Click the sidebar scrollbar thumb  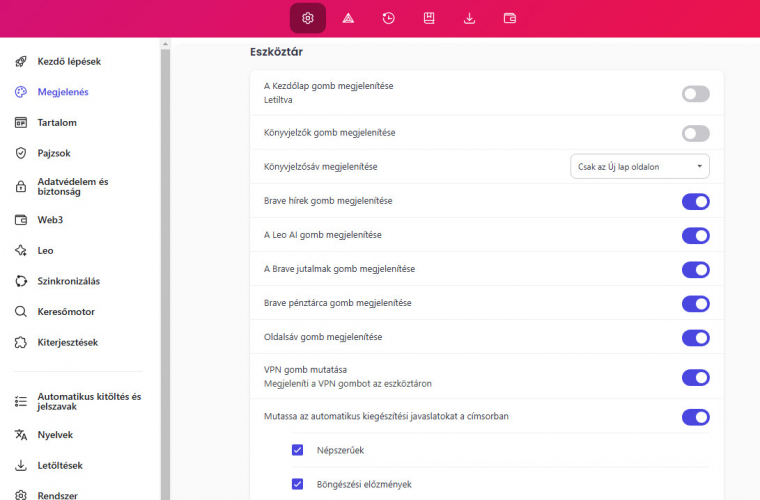165,274
